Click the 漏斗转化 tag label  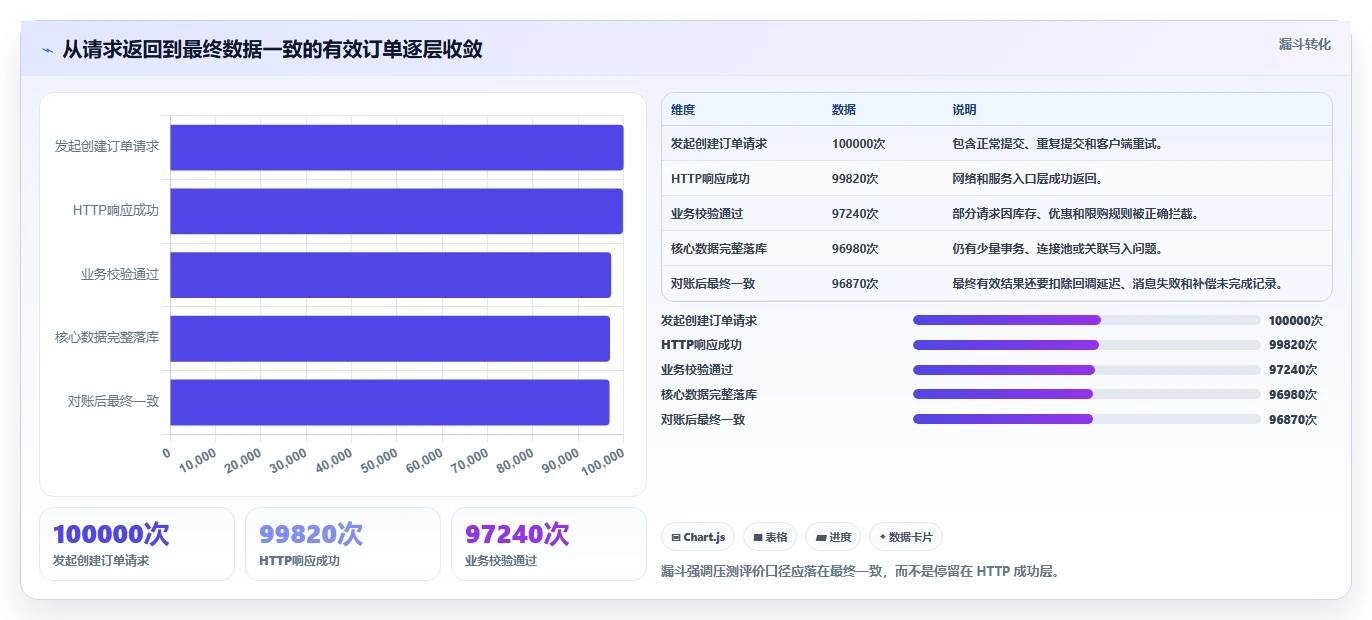click(x=1305, y=44)
